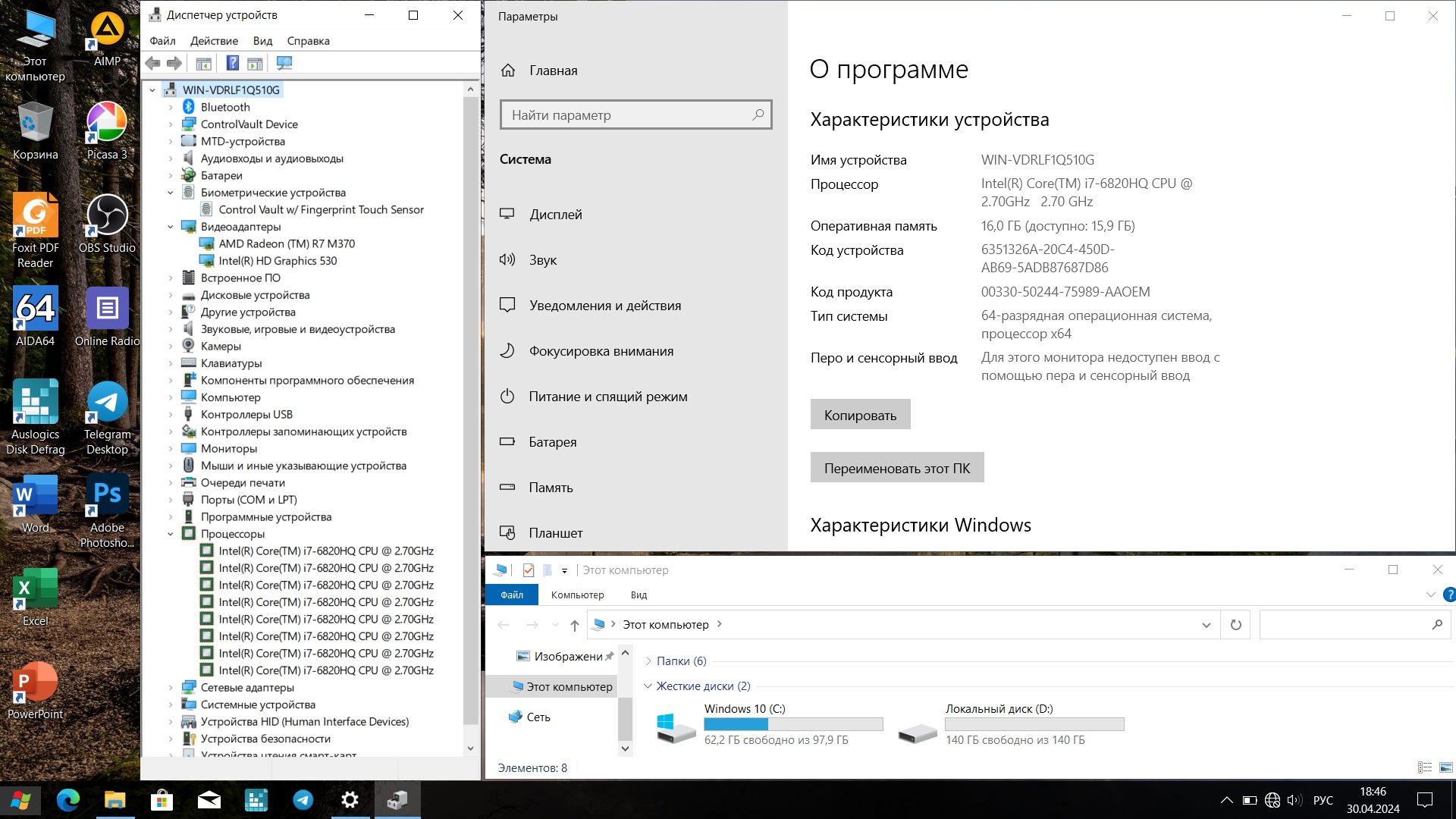
Task: Select Recycle Bin (Корзина) desktop icon
Action: tap(35, 130)
